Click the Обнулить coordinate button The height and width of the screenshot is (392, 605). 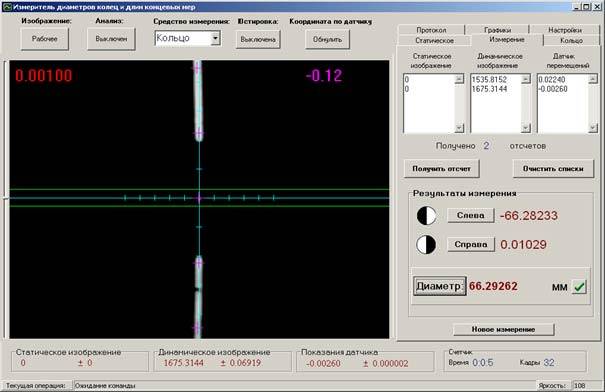(x=327, y=39)
